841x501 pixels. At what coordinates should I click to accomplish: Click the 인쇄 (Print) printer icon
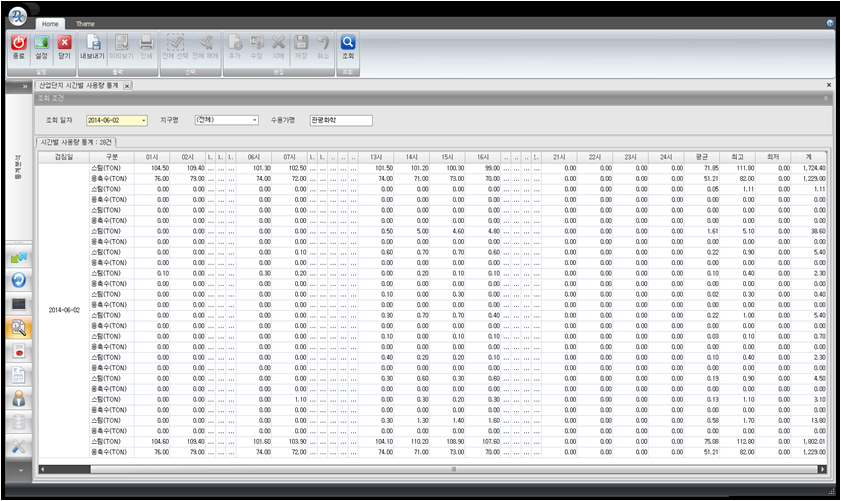point(145,46)
